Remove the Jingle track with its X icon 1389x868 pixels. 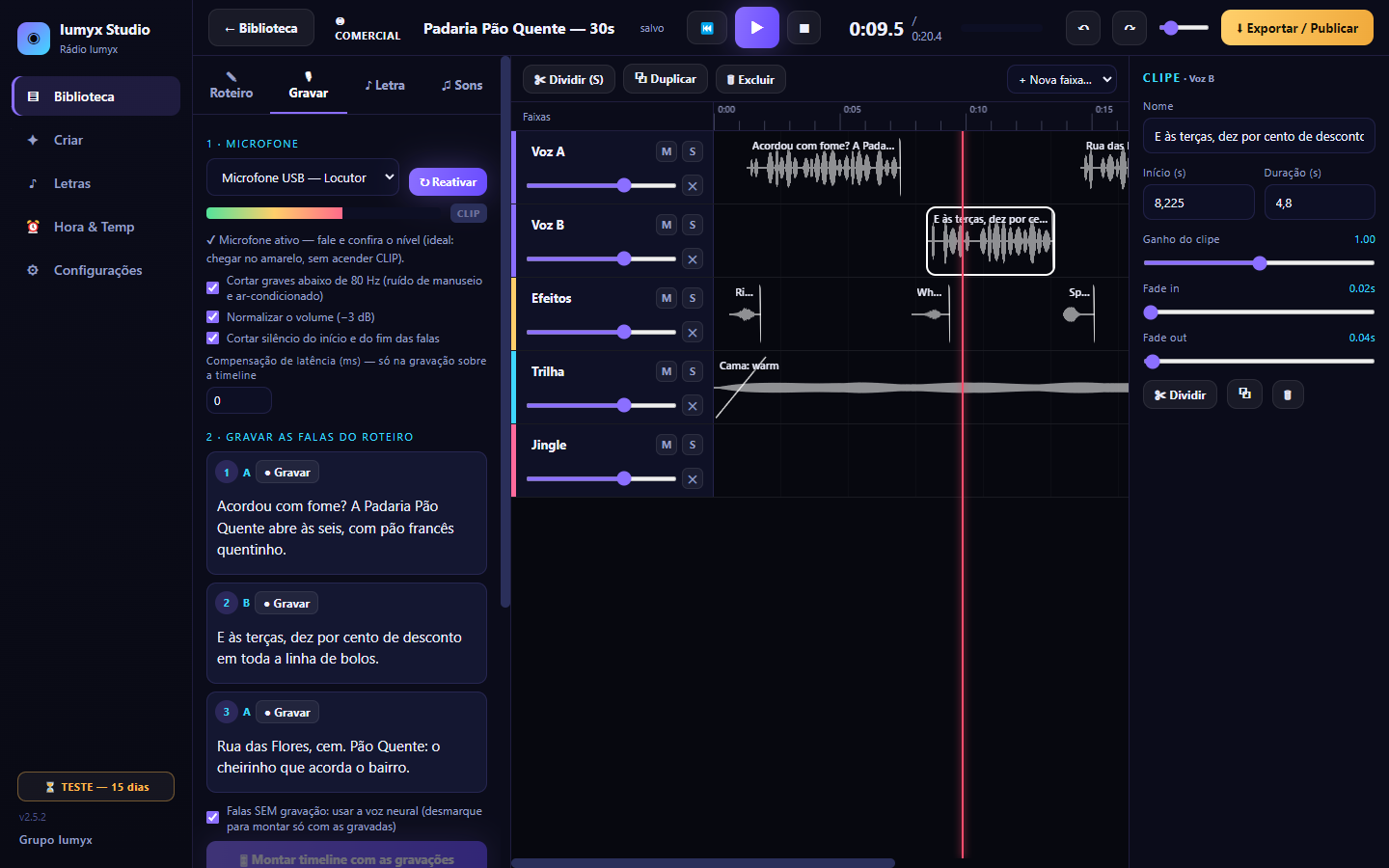693,479
